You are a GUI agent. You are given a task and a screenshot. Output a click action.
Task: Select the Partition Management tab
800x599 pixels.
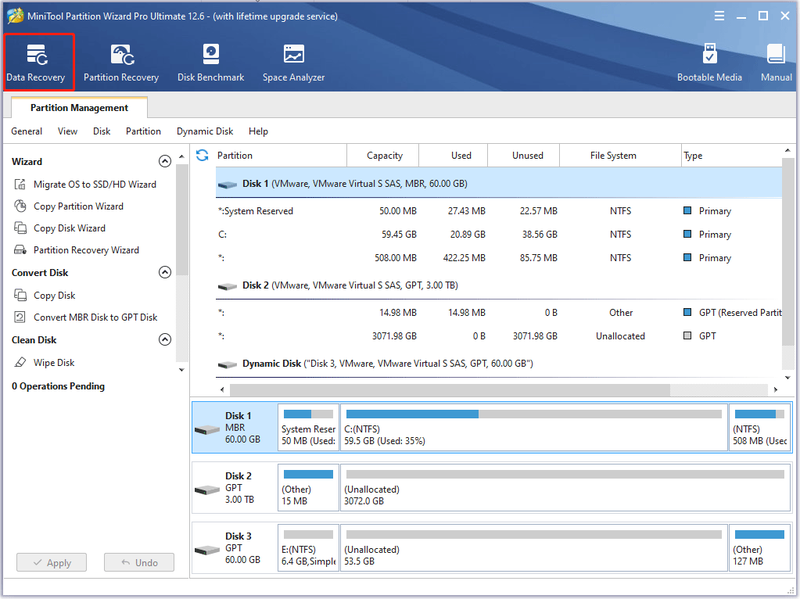79,108
